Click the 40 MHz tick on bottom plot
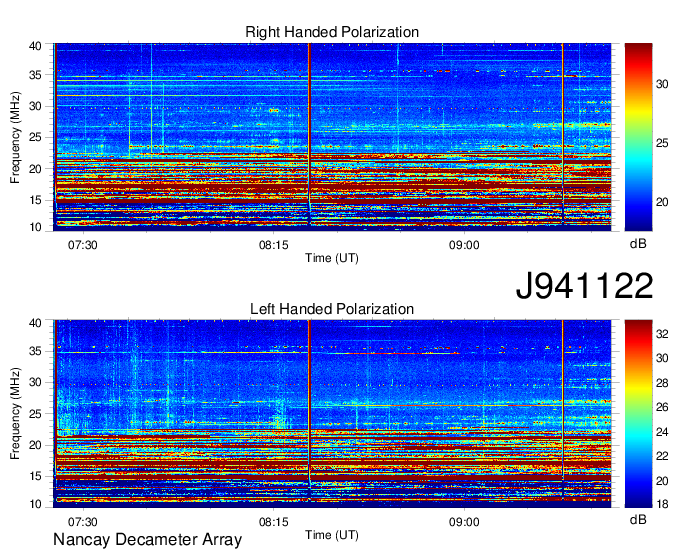The image size is (680, 552). 36,323
